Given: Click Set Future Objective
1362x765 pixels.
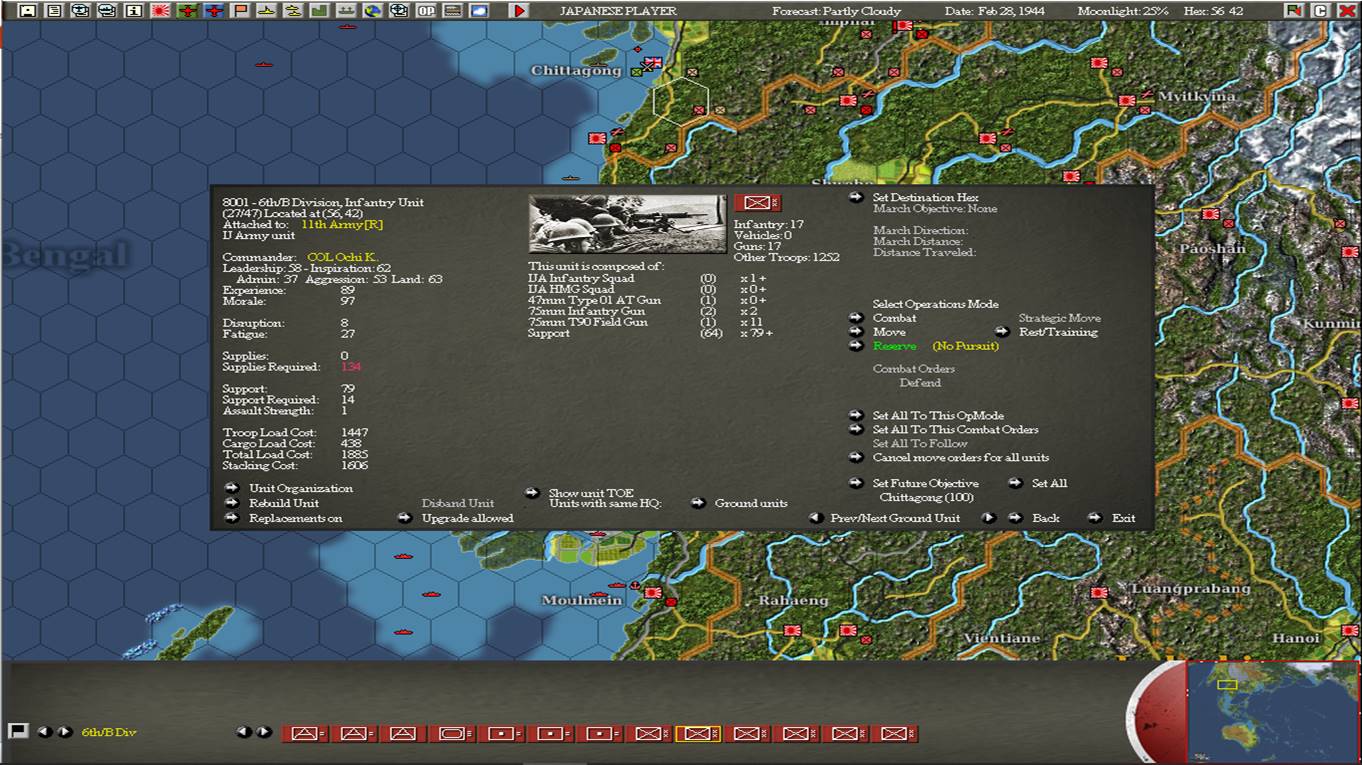Looking at the screenshot, I should click(925, 484).
